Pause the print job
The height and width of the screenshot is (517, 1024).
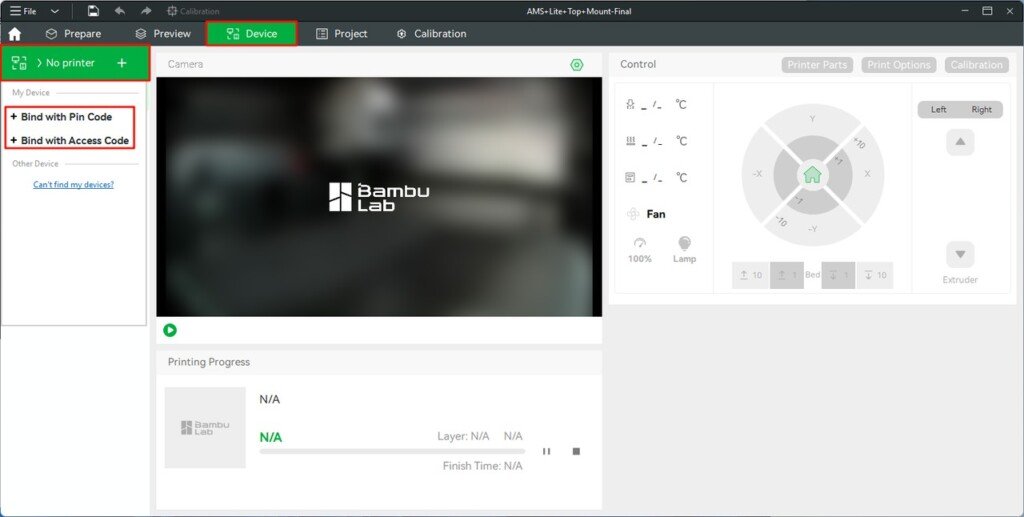[x=547, y=451]
